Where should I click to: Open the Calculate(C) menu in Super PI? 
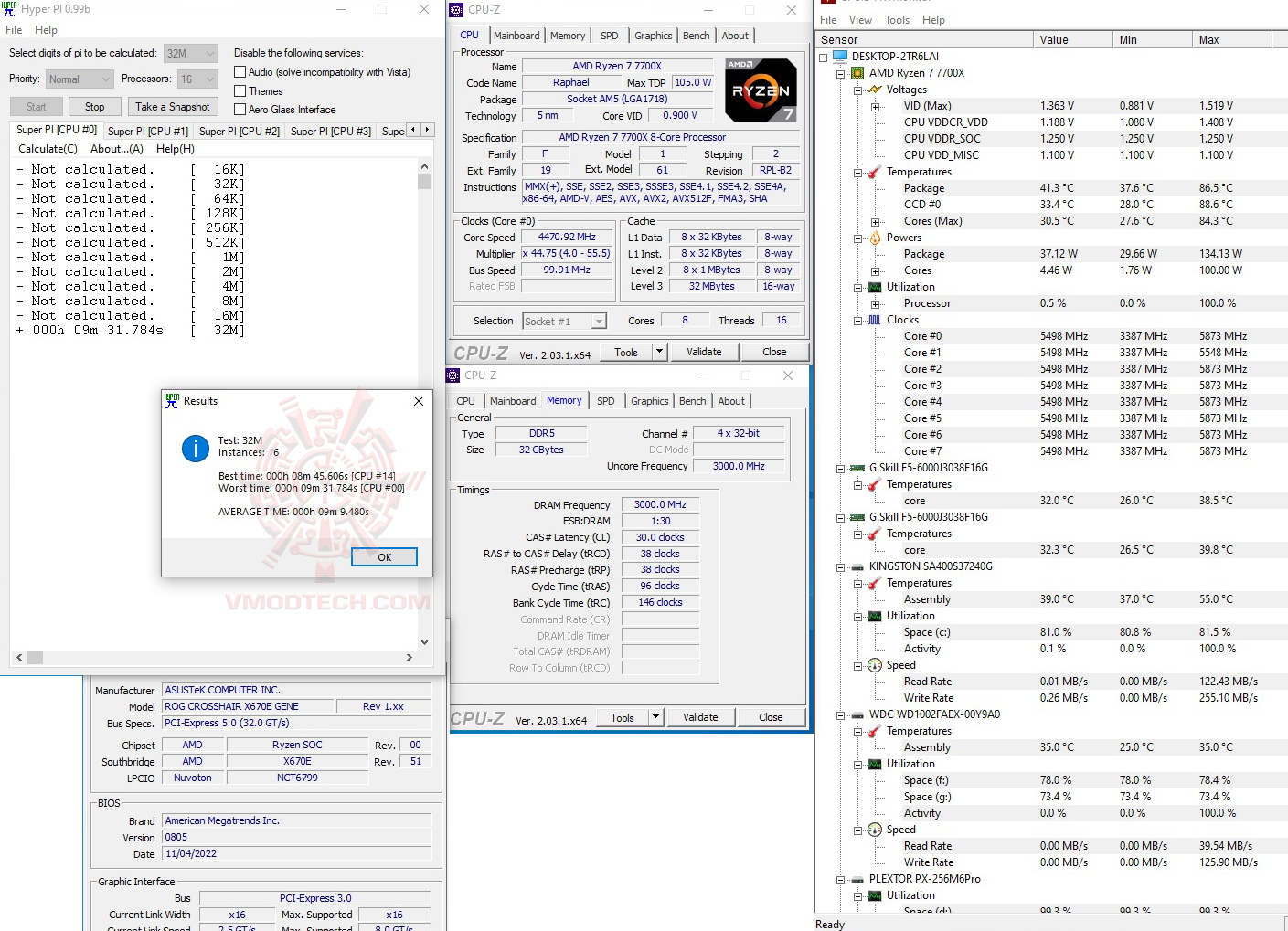pyautogui.click(x=48, y=149)
